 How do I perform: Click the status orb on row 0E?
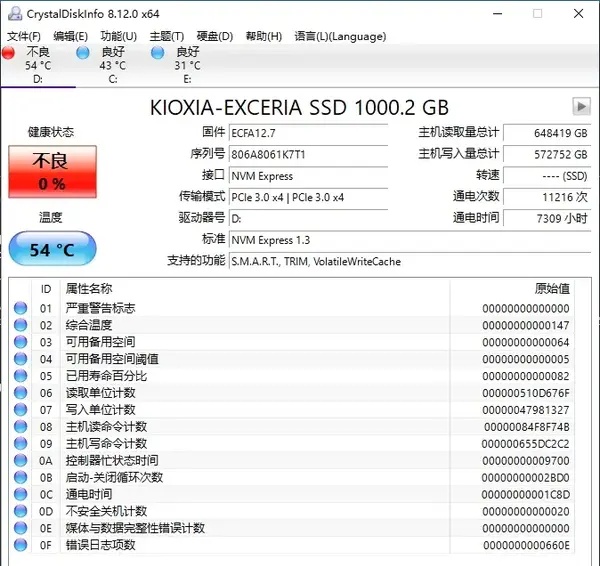point(20,528)
